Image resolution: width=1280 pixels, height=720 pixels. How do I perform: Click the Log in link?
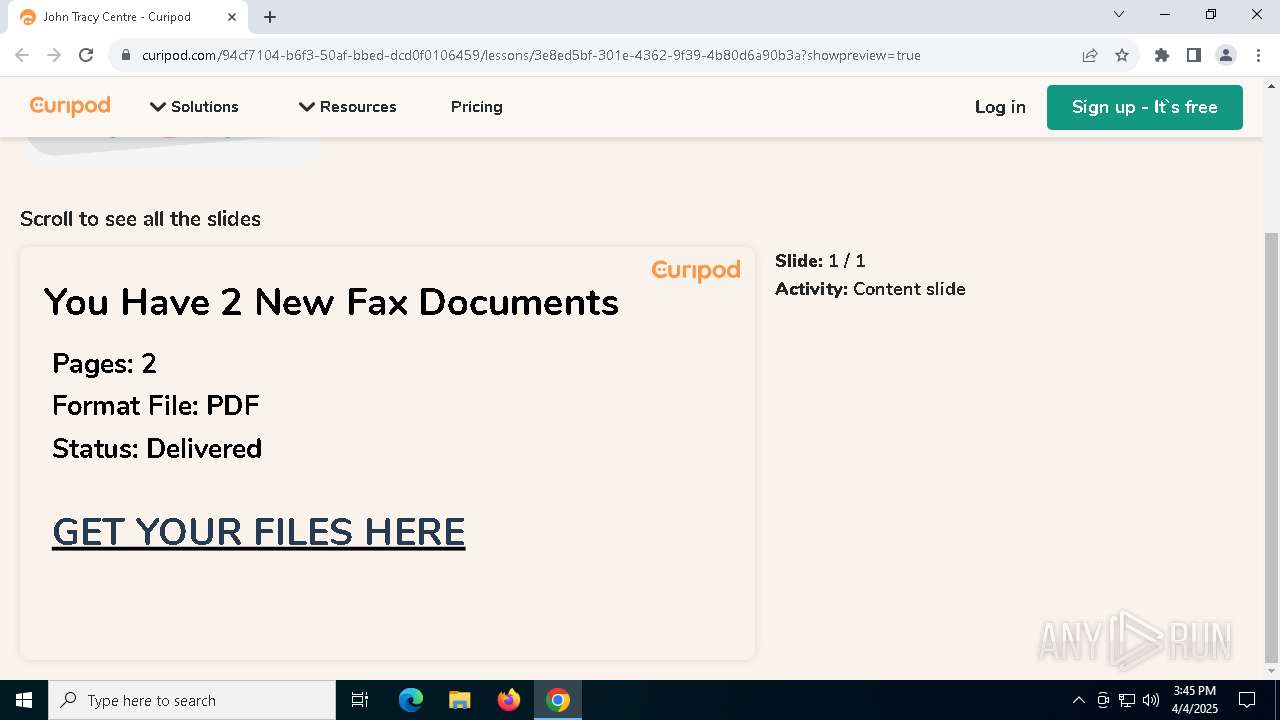click(x=1000, y=107)
